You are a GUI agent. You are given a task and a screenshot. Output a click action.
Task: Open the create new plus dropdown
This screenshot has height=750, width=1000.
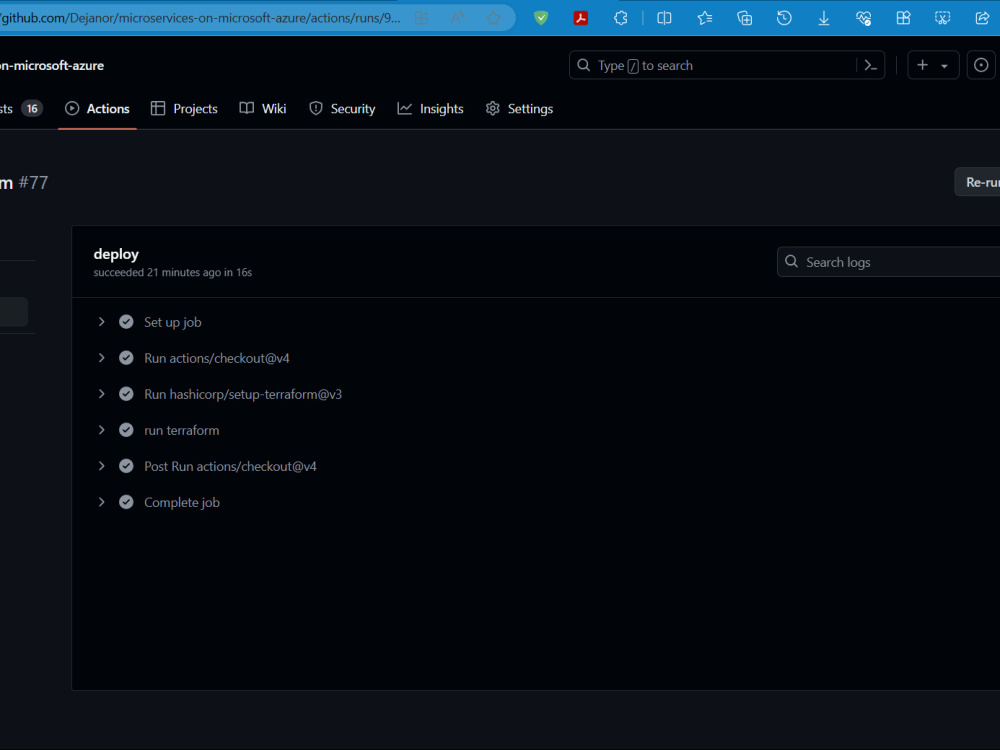(932, 65)
